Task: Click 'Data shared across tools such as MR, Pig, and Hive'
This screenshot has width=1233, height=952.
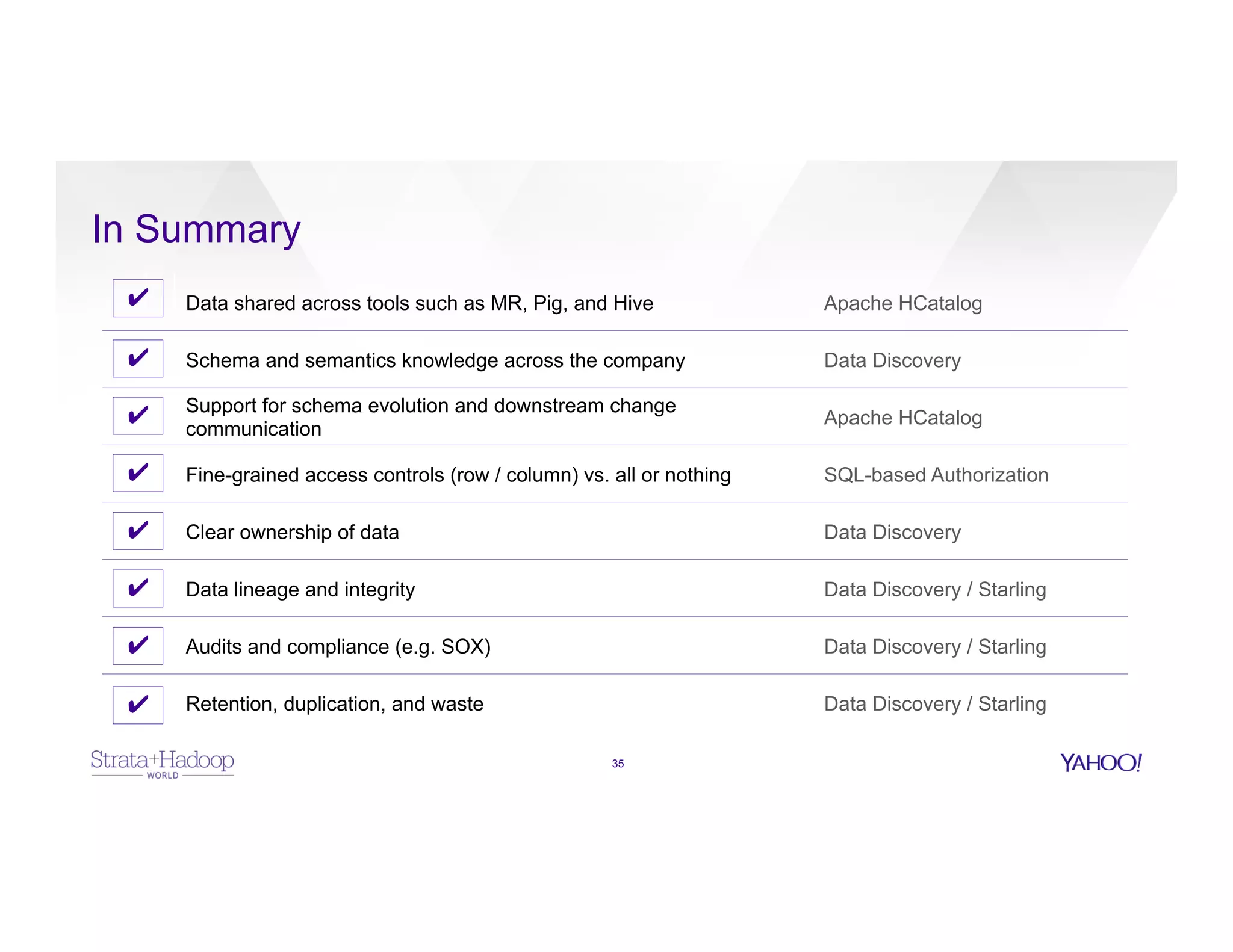Action: tap(420, 303)
